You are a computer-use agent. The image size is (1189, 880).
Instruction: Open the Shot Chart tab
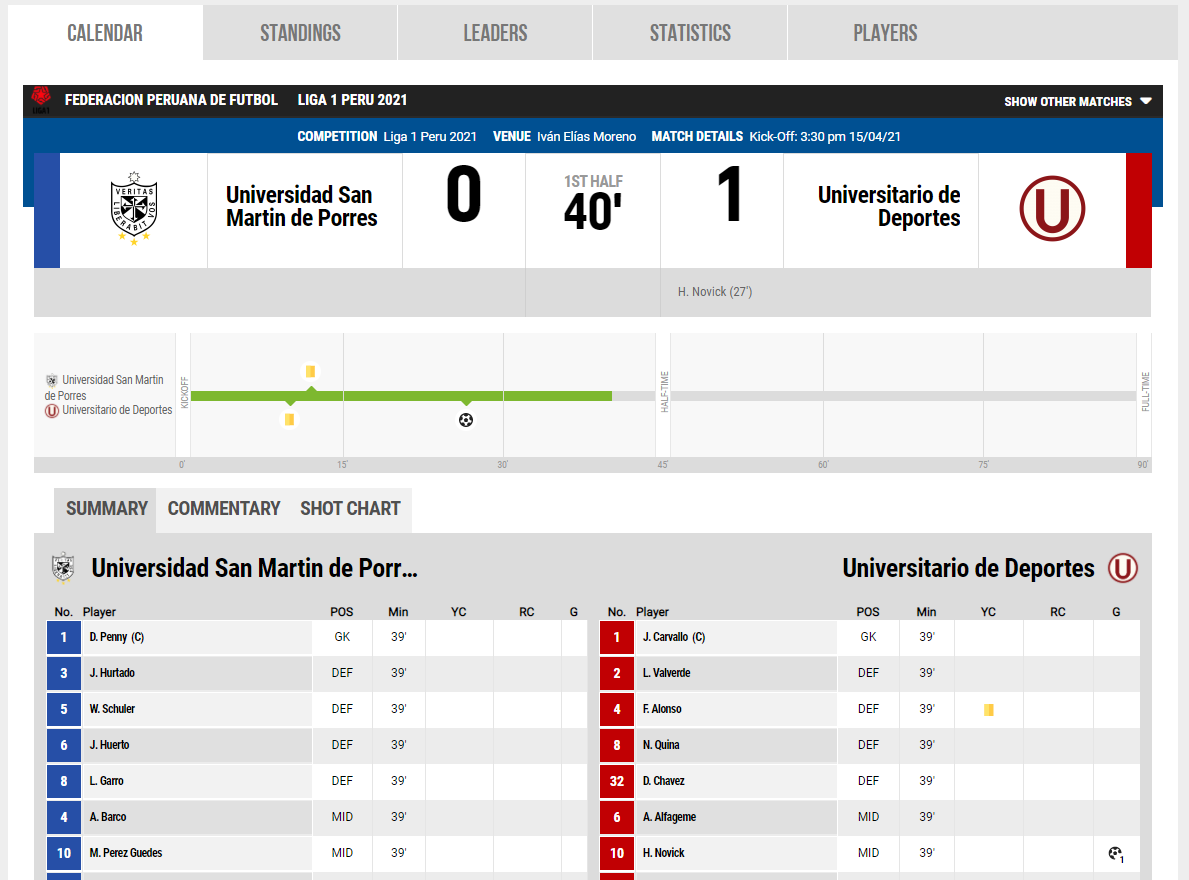point(350,509)
